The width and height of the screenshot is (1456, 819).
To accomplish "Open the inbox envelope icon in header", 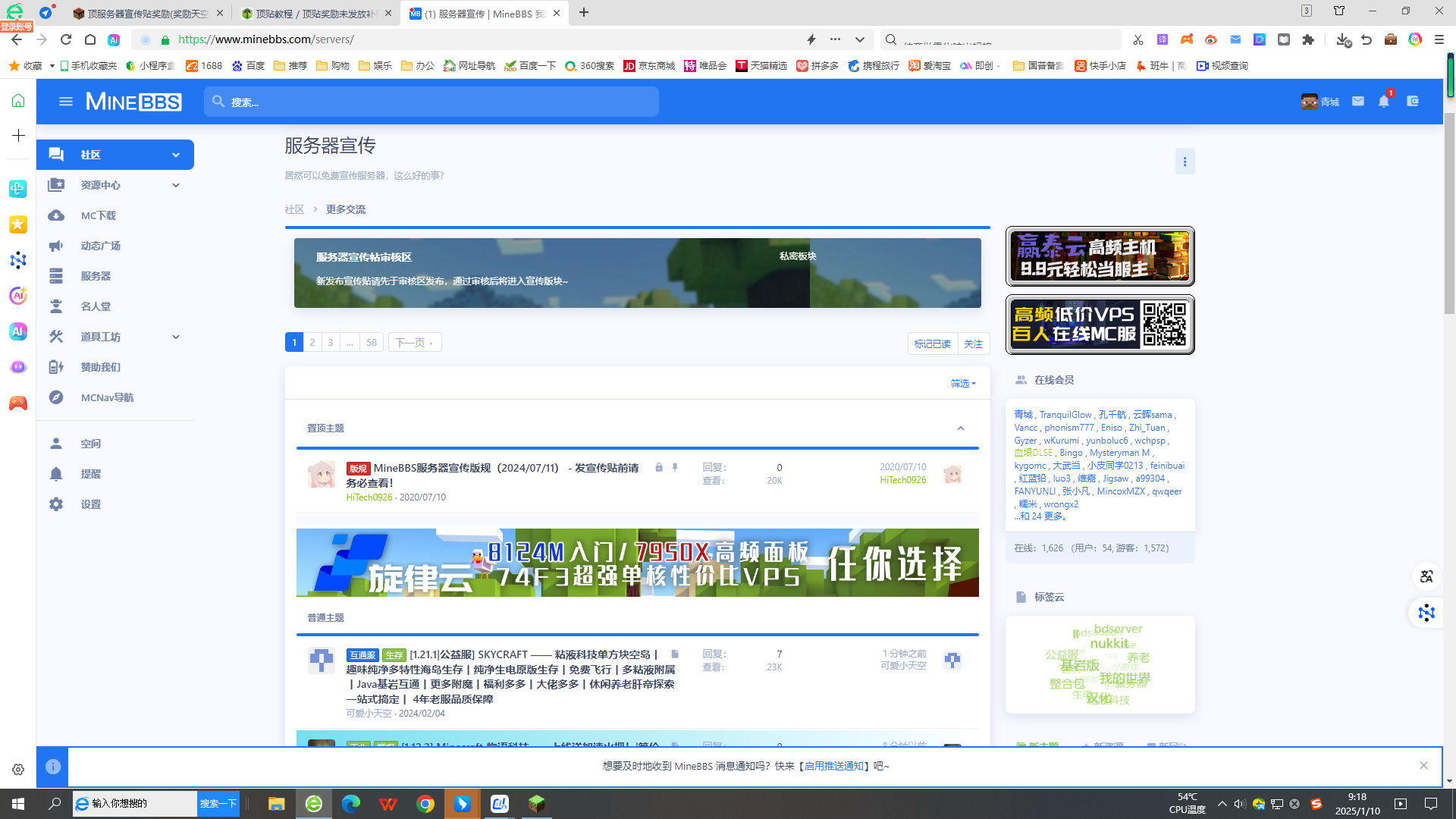I will coord(1358,101).
